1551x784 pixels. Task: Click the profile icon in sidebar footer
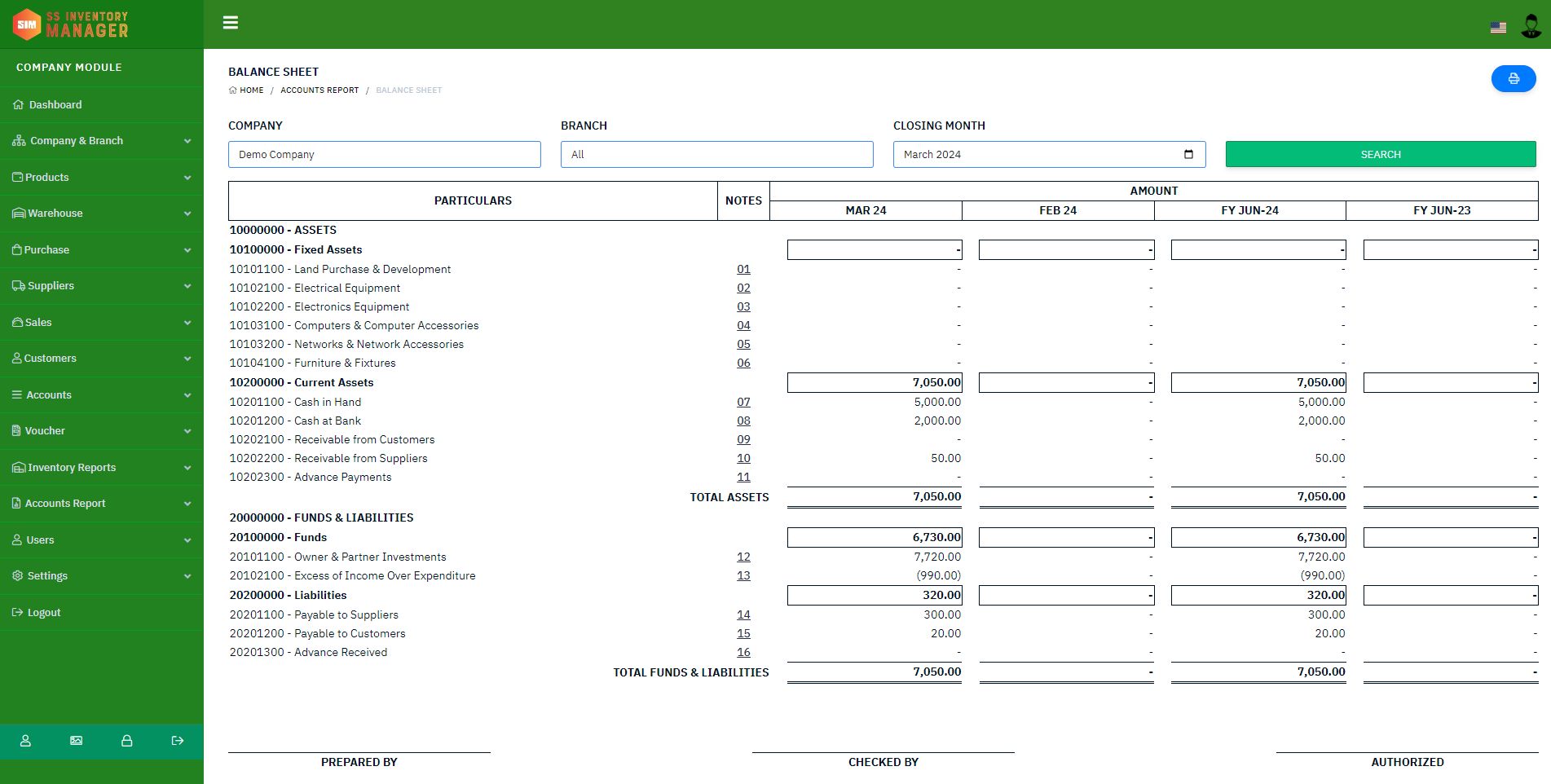pos(25,741)
